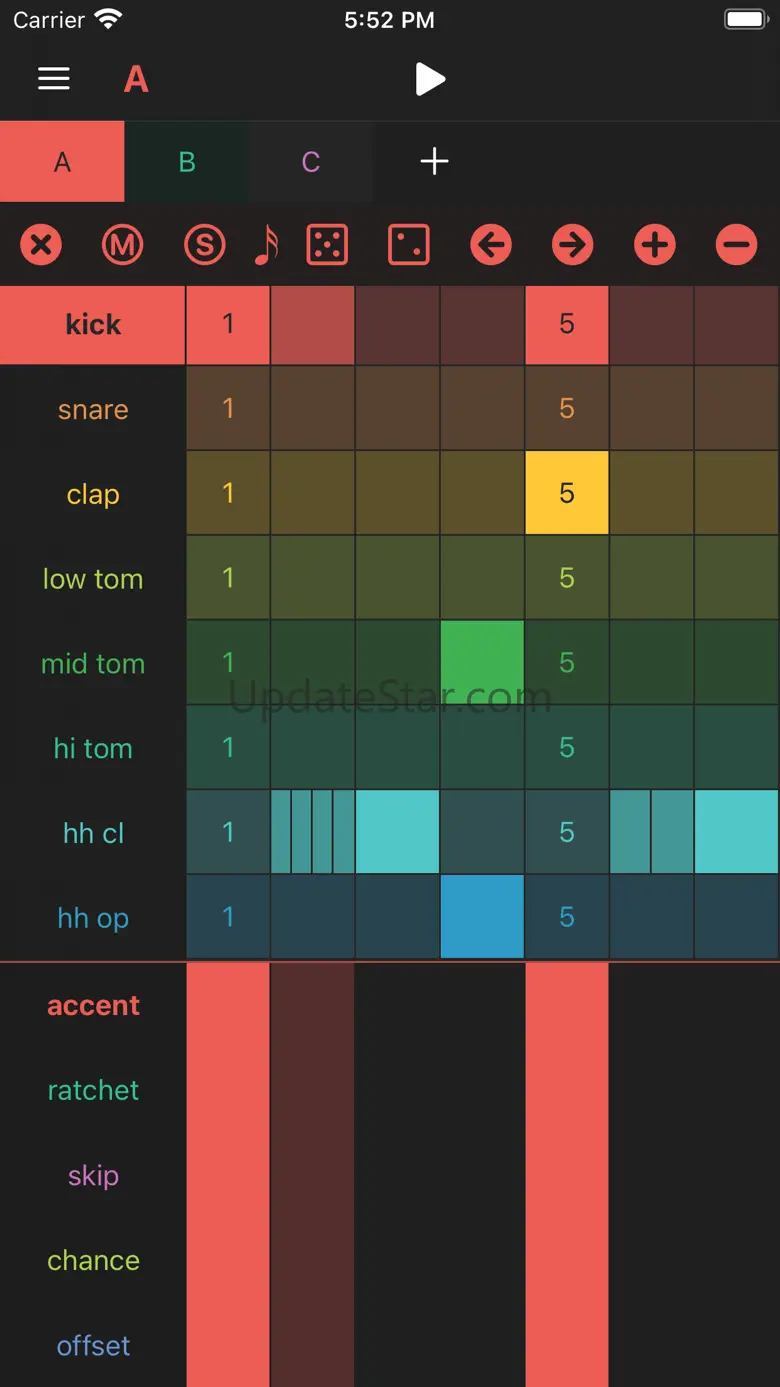Add a step with the plus icon
This screenshot has width=780, height=1387.
pos(655,245)
